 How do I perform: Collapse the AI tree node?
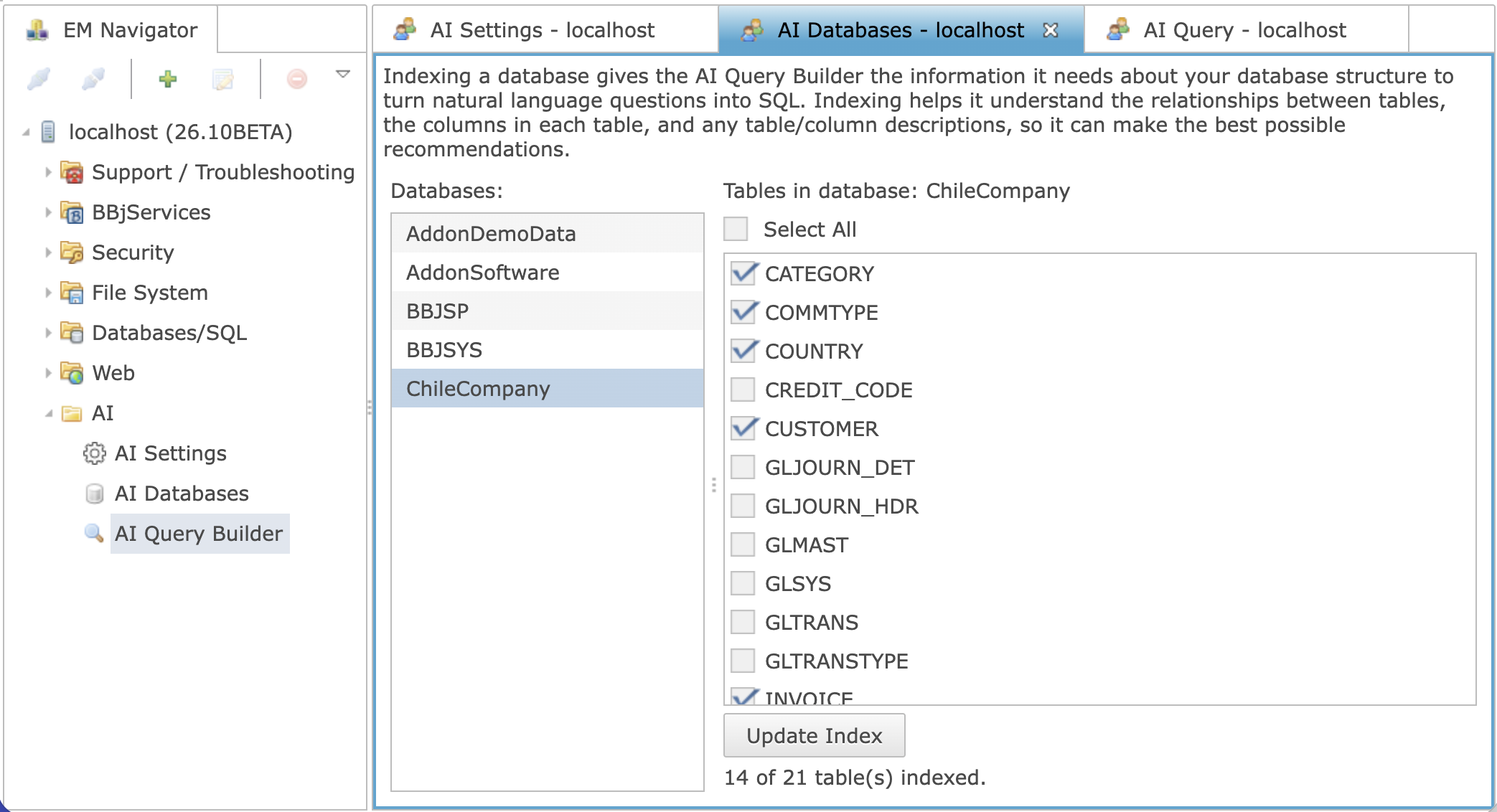tap(48, 413)
